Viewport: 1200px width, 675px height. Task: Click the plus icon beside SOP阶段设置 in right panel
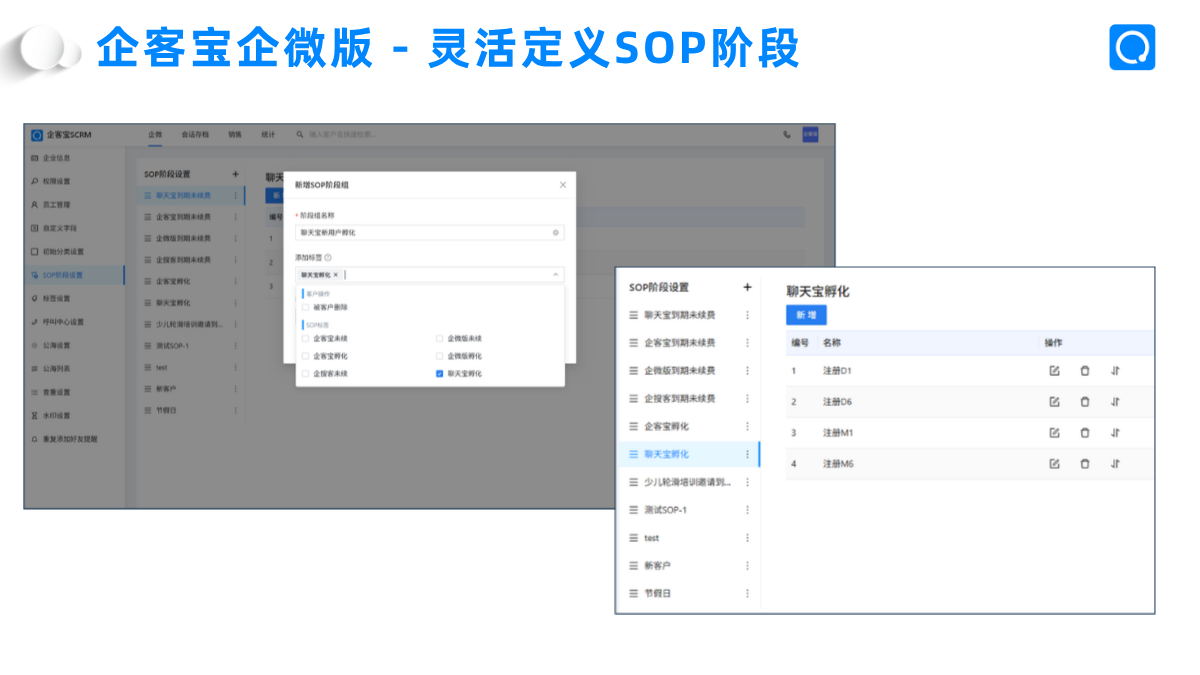click(x=747, y=288)
